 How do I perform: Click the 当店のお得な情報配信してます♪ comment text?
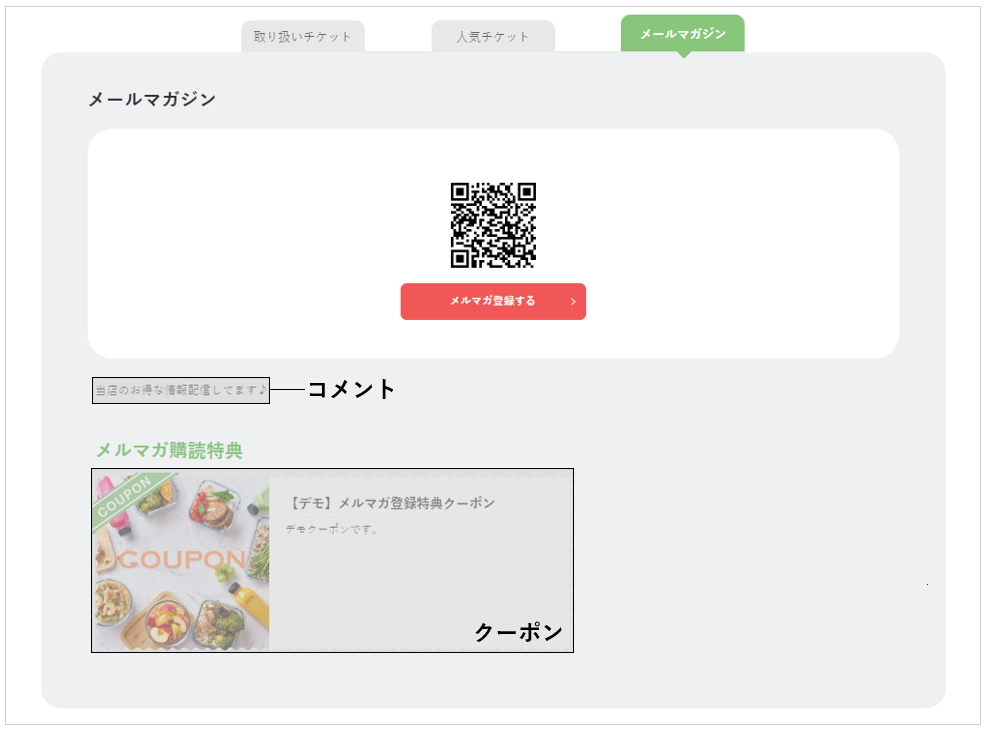181,390
